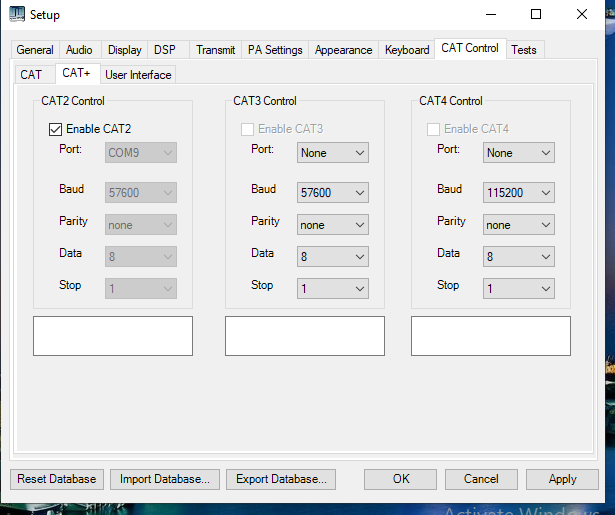Switch to the General tab
The image size is (615, 515).
[x=35, y=50]
